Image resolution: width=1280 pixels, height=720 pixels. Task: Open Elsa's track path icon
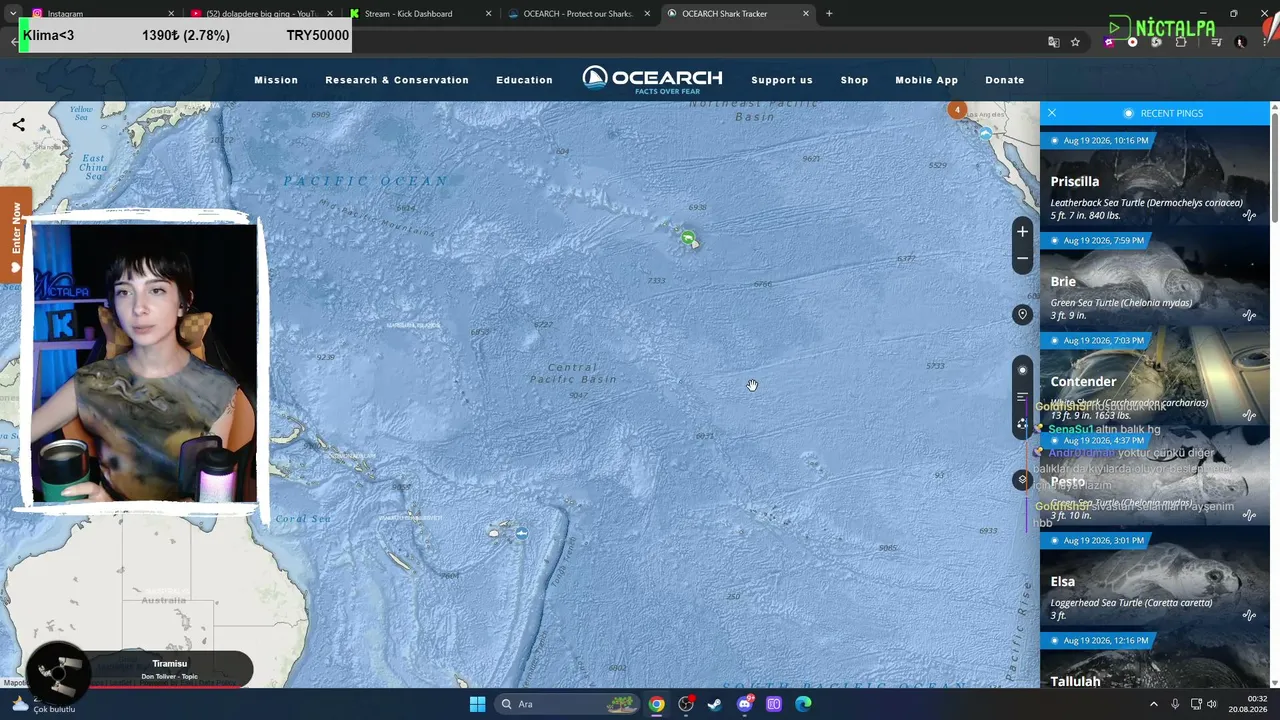tap(1249, 615)
